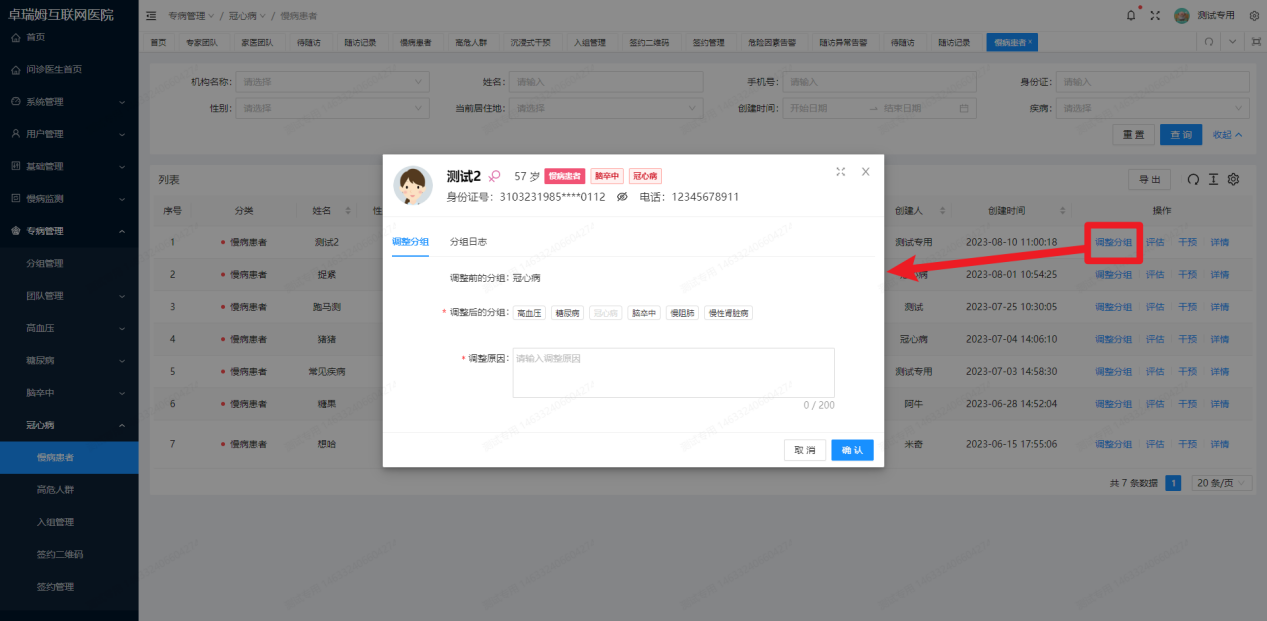Click the dialog fullscreen expand icon
The image size is (1267, 621).
click(841, 172)
